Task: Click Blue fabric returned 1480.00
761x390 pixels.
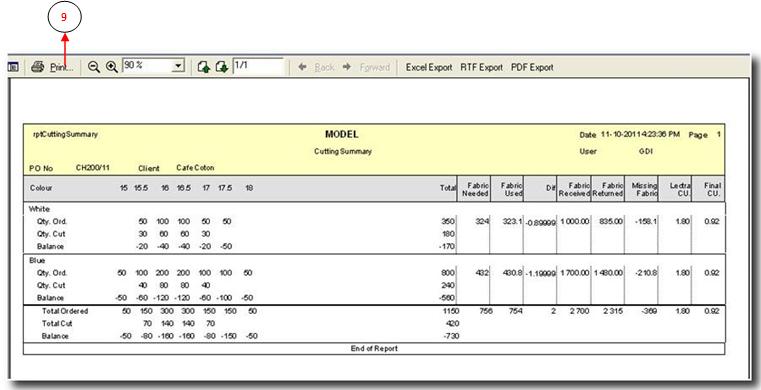Action: click(x=608, y=273)
